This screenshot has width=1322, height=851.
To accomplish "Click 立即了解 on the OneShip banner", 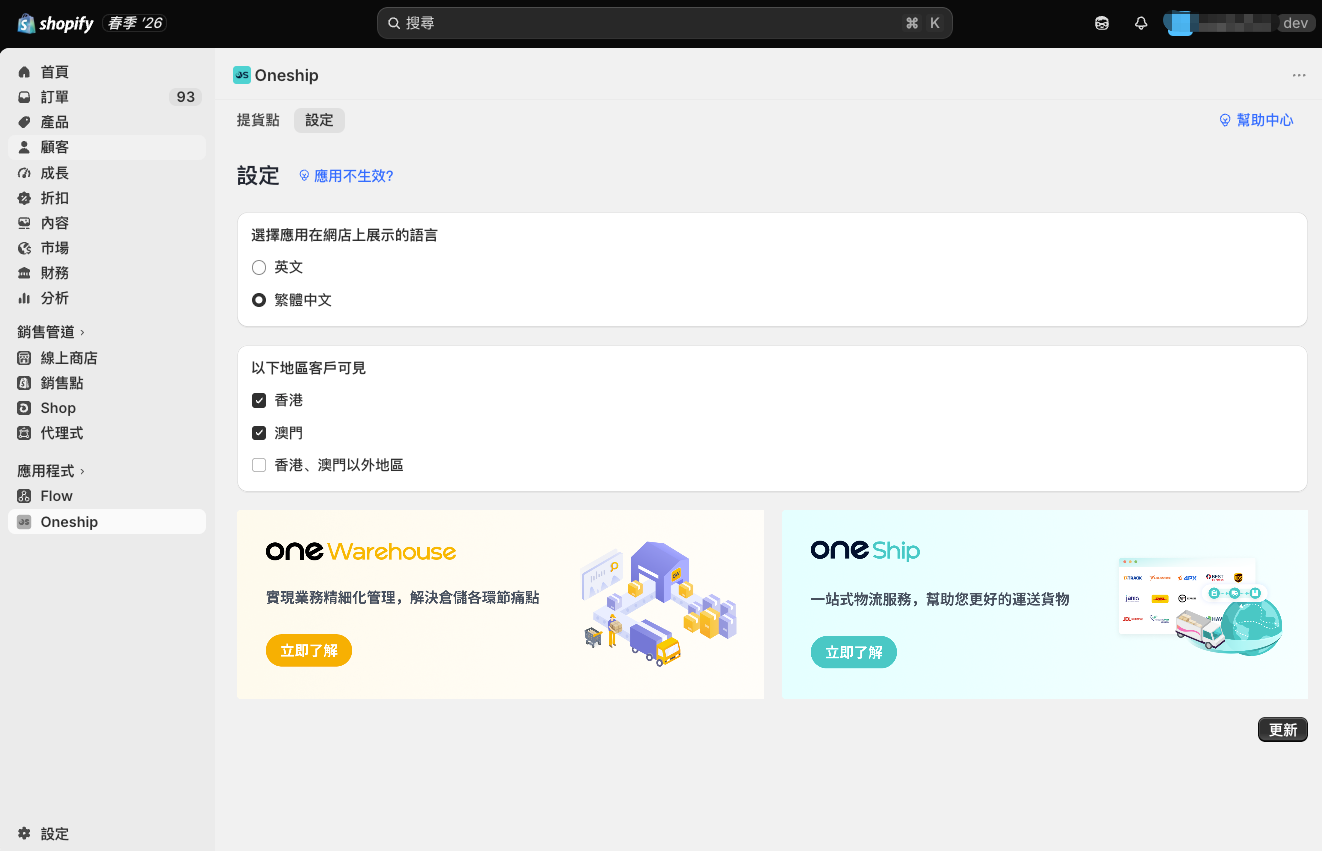I will (x=854, y=652).
